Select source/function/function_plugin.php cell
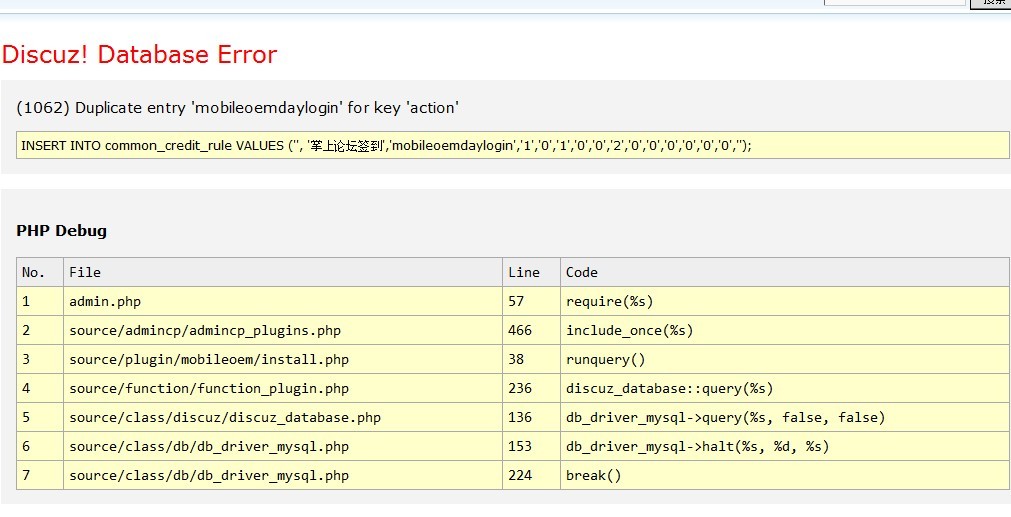1011x517 pixels. (282, 388)
